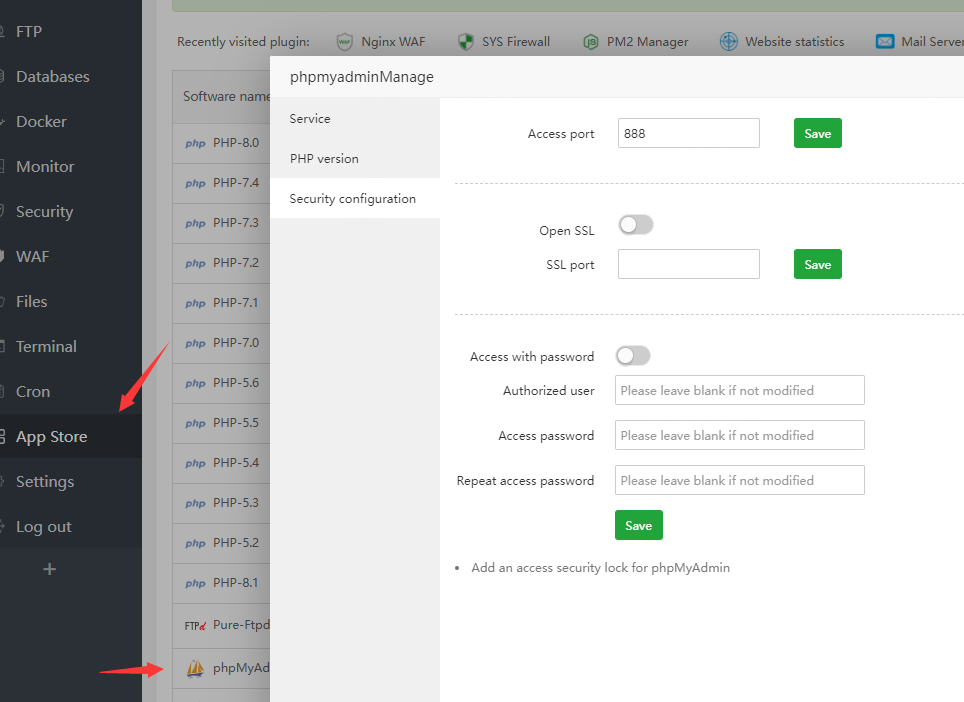This screenshot has width=964, height=702.
Task: Click the php icon beside PHP-7.2
Action: (195, 263)
